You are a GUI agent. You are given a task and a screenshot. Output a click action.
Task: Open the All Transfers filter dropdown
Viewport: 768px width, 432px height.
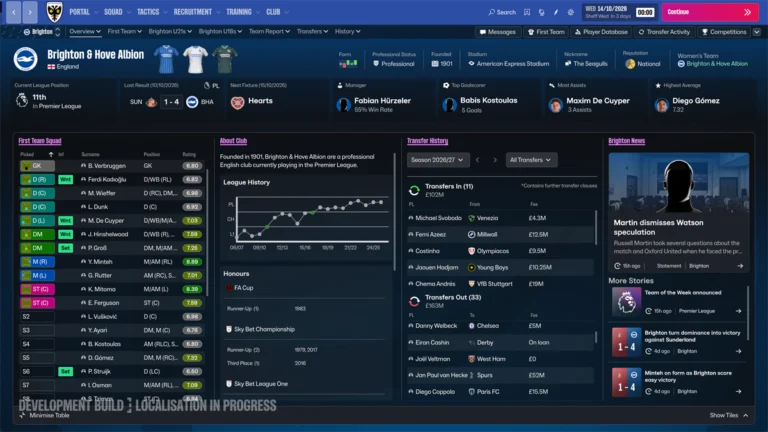point(531,160)
